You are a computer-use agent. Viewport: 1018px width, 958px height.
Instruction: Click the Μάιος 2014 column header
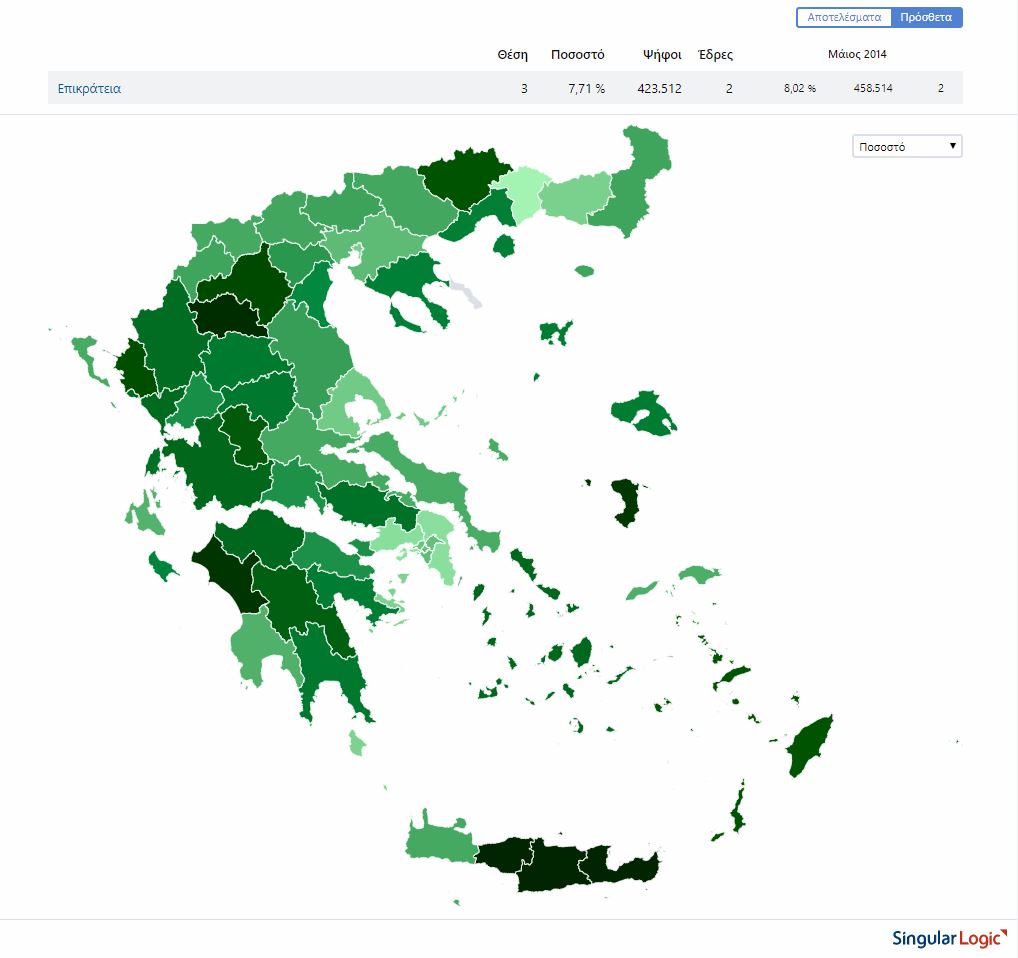pyautogui.click(x=857, y=54)
